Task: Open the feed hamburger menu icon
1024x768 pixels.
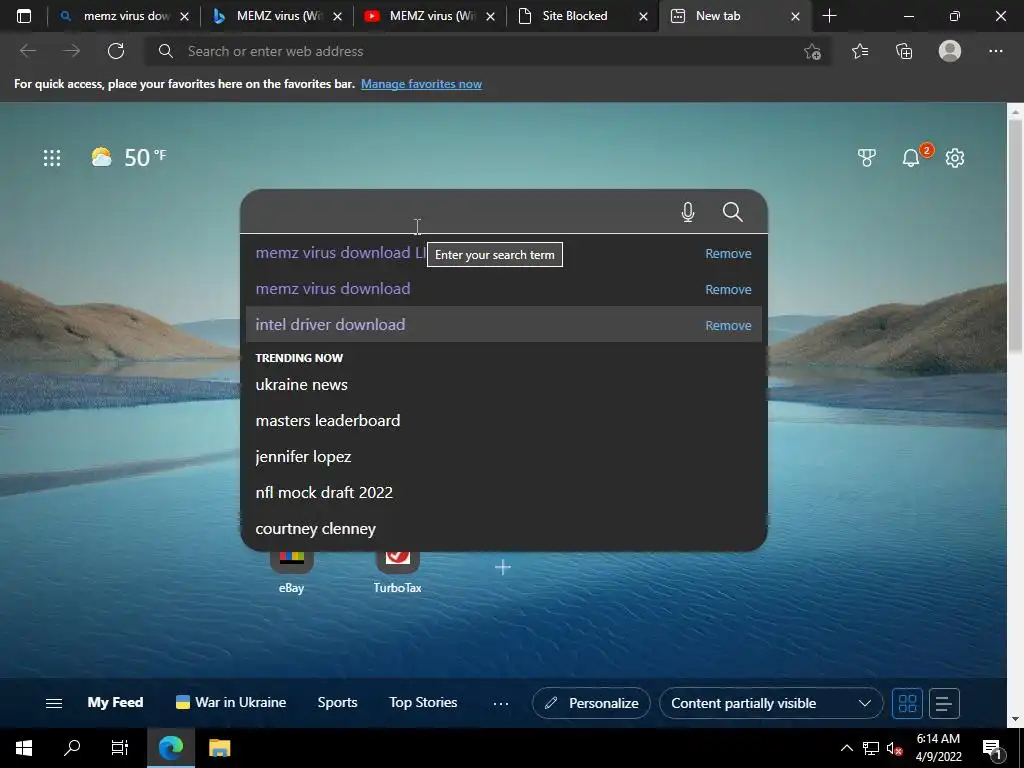Action: [x=54, y=703]
